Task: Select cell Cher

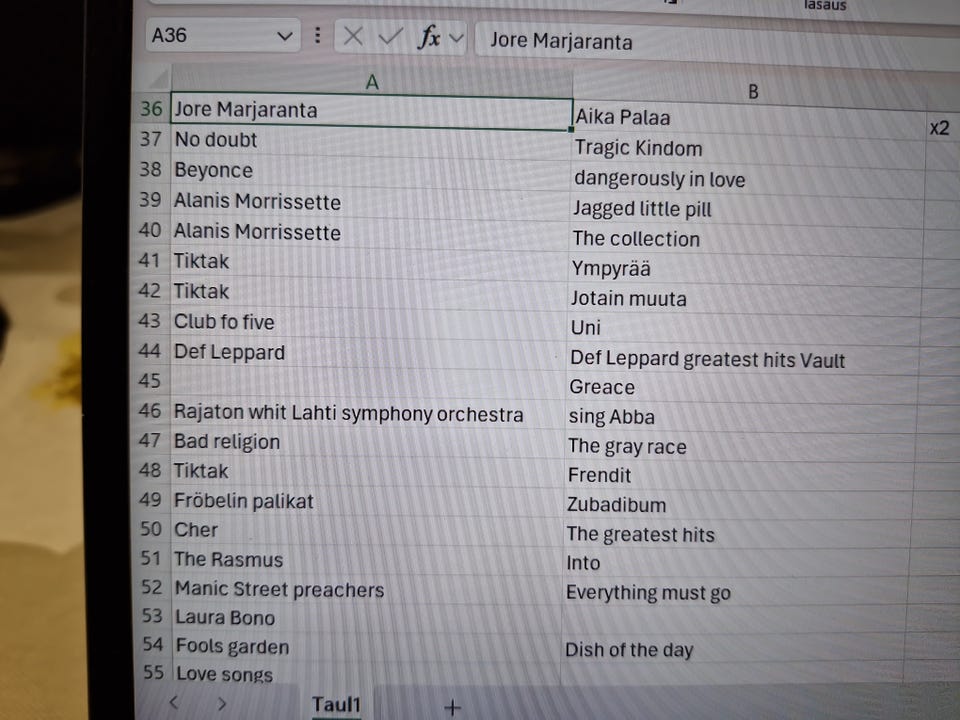Action: point(366,531)
